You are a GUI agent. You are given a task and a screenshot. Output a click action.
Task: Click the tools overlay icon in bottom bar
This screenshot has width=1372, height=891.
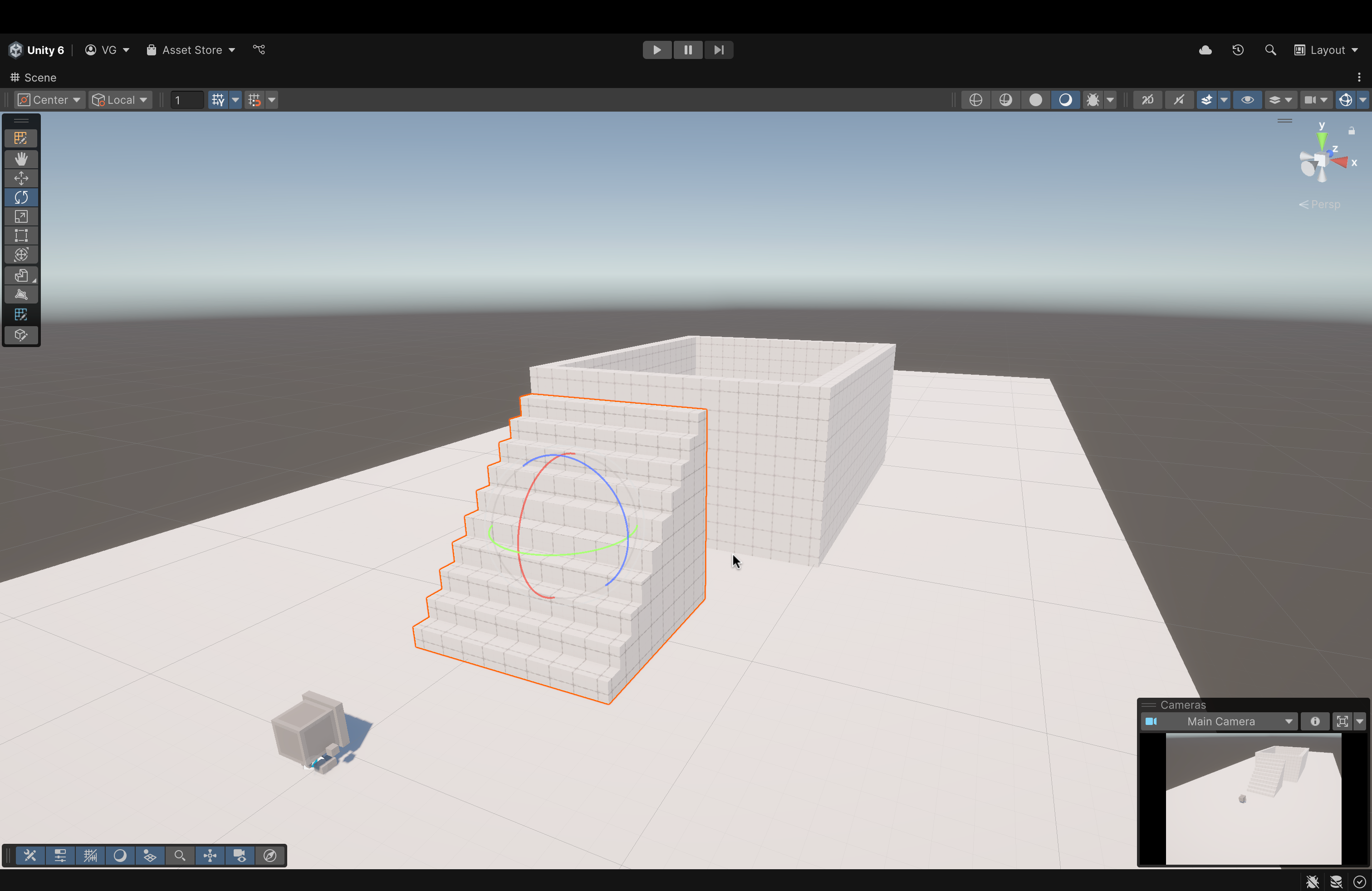pos(30,855)
